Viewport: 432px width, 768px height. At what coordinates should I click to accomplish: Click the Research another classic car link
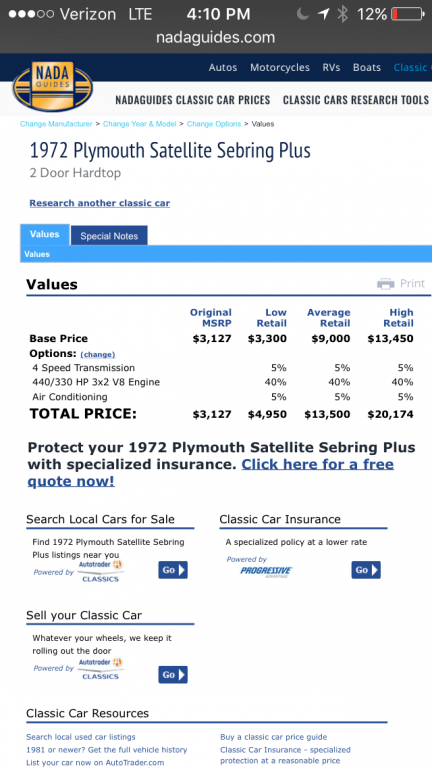point(100,203)
